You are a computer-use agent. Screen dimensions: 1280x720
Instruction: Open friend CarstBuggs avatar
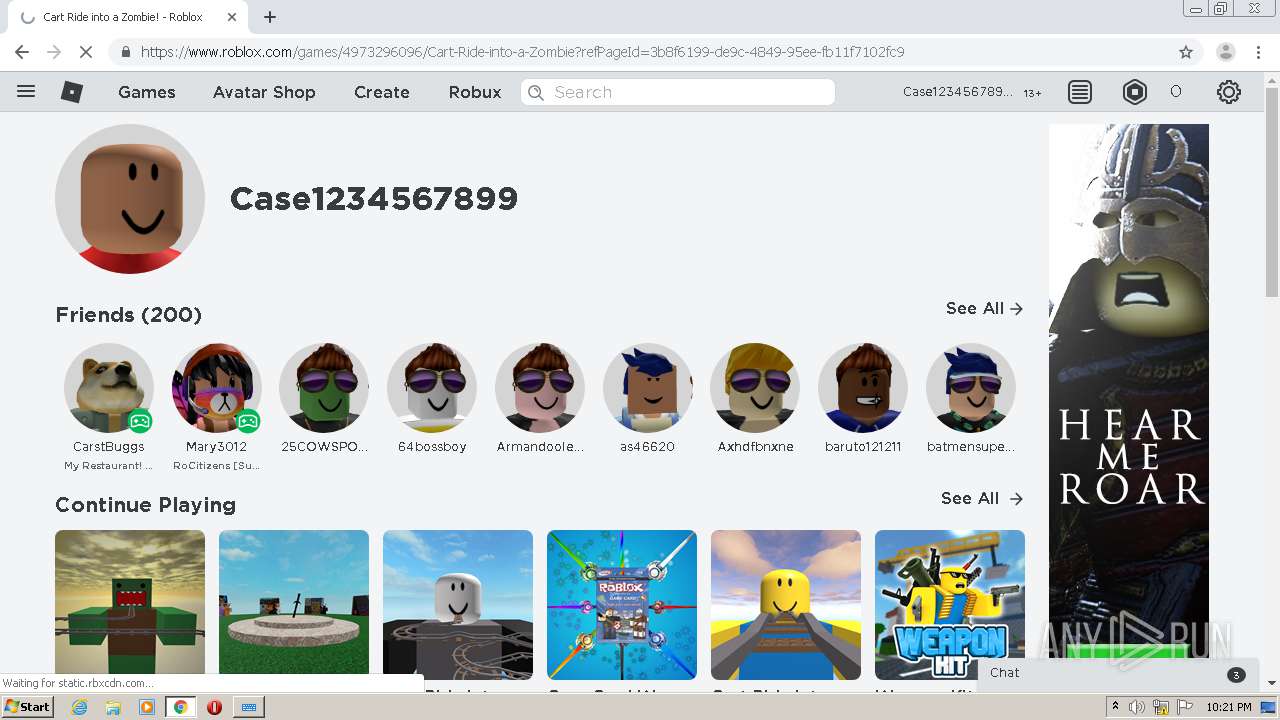pyautogui.click(x=109, y=388)
